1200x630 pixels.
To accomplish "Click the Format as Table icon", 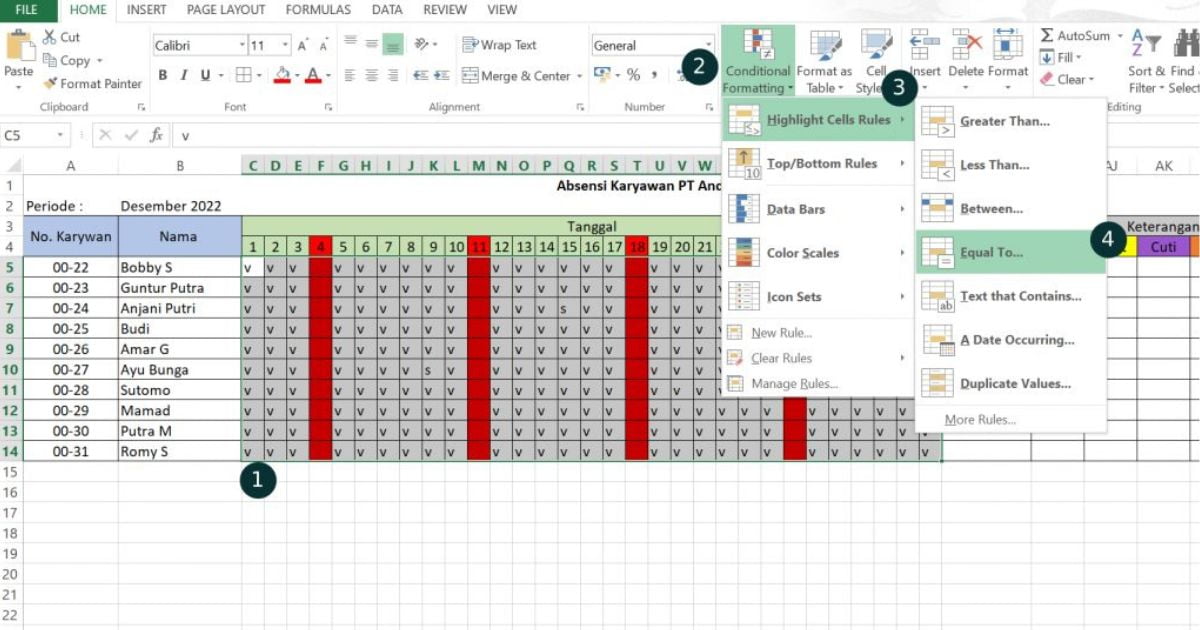I will (x=825, y=46).
